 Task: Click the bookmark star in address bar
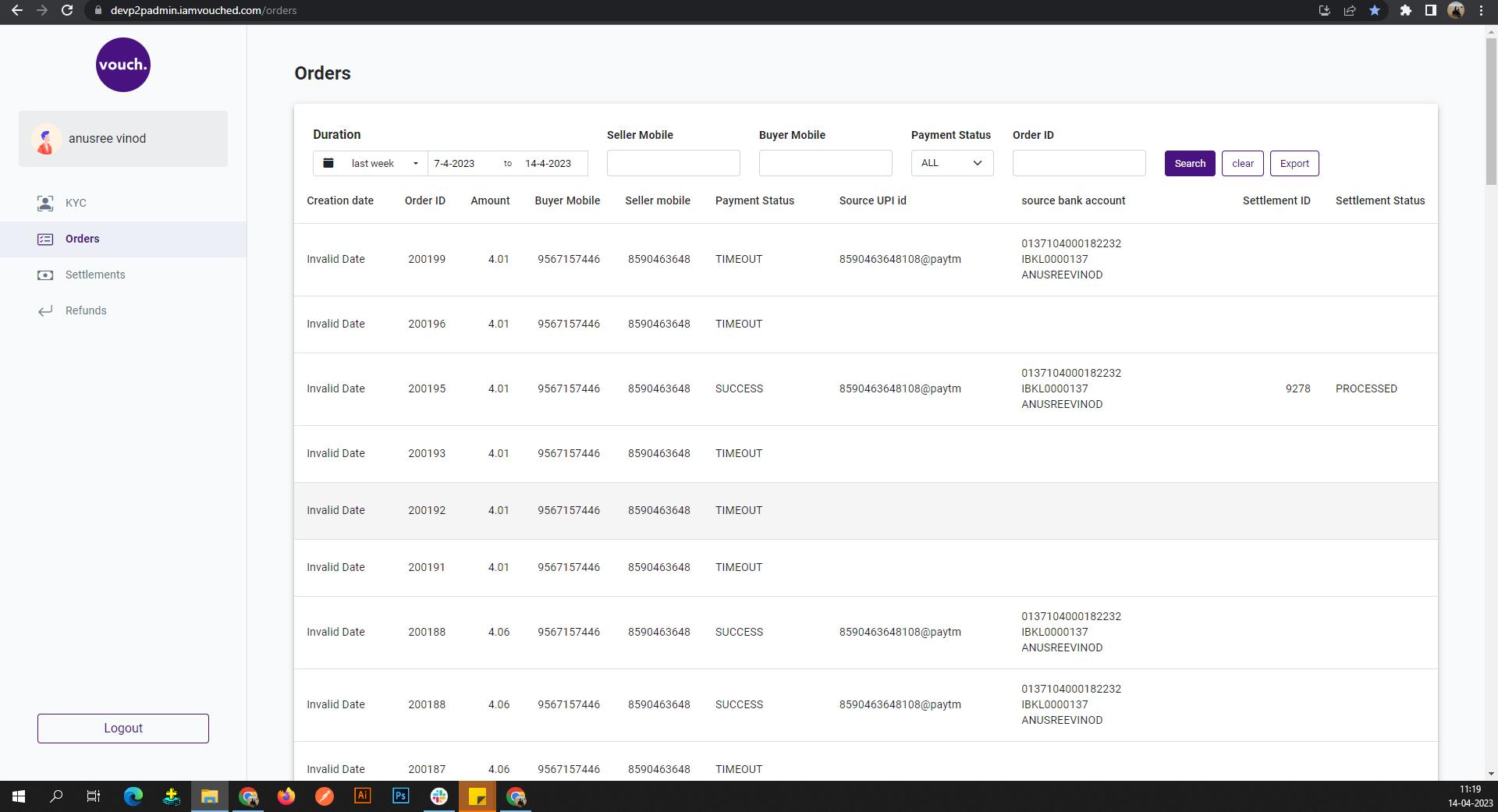1376,11
